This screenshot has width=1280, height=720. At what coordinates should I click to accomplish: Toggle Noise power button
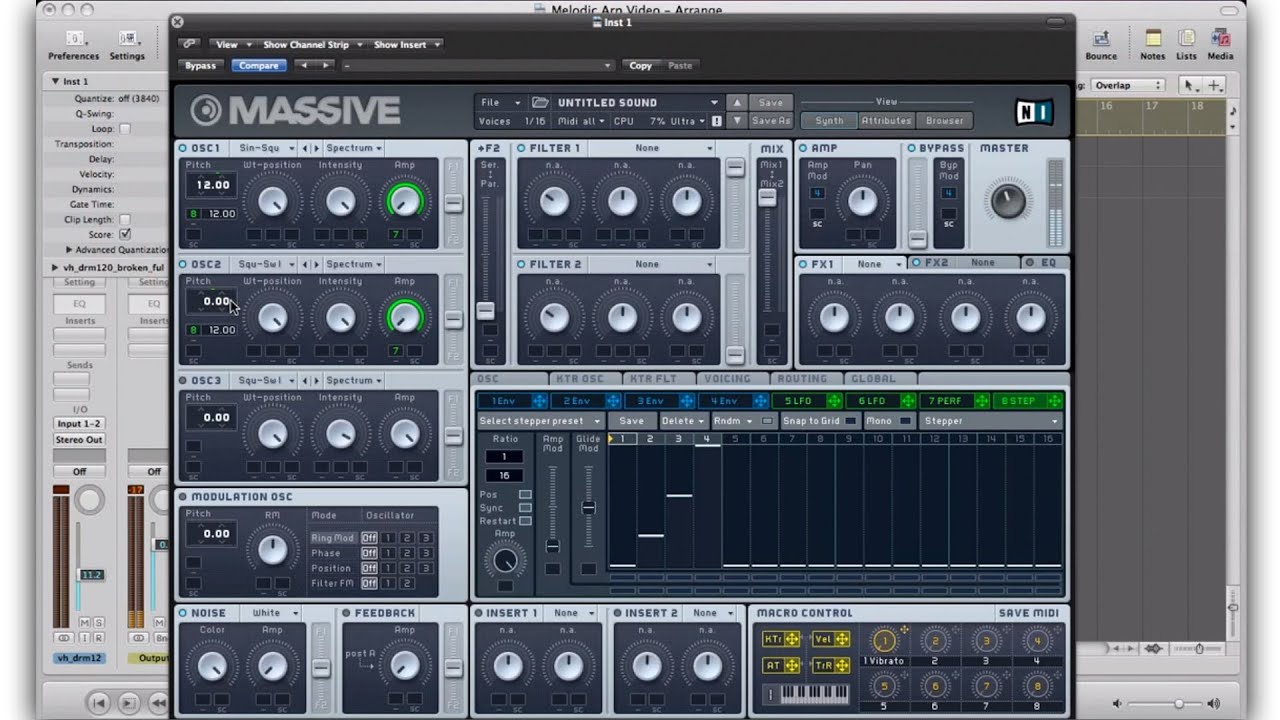[x=183, y=613]
